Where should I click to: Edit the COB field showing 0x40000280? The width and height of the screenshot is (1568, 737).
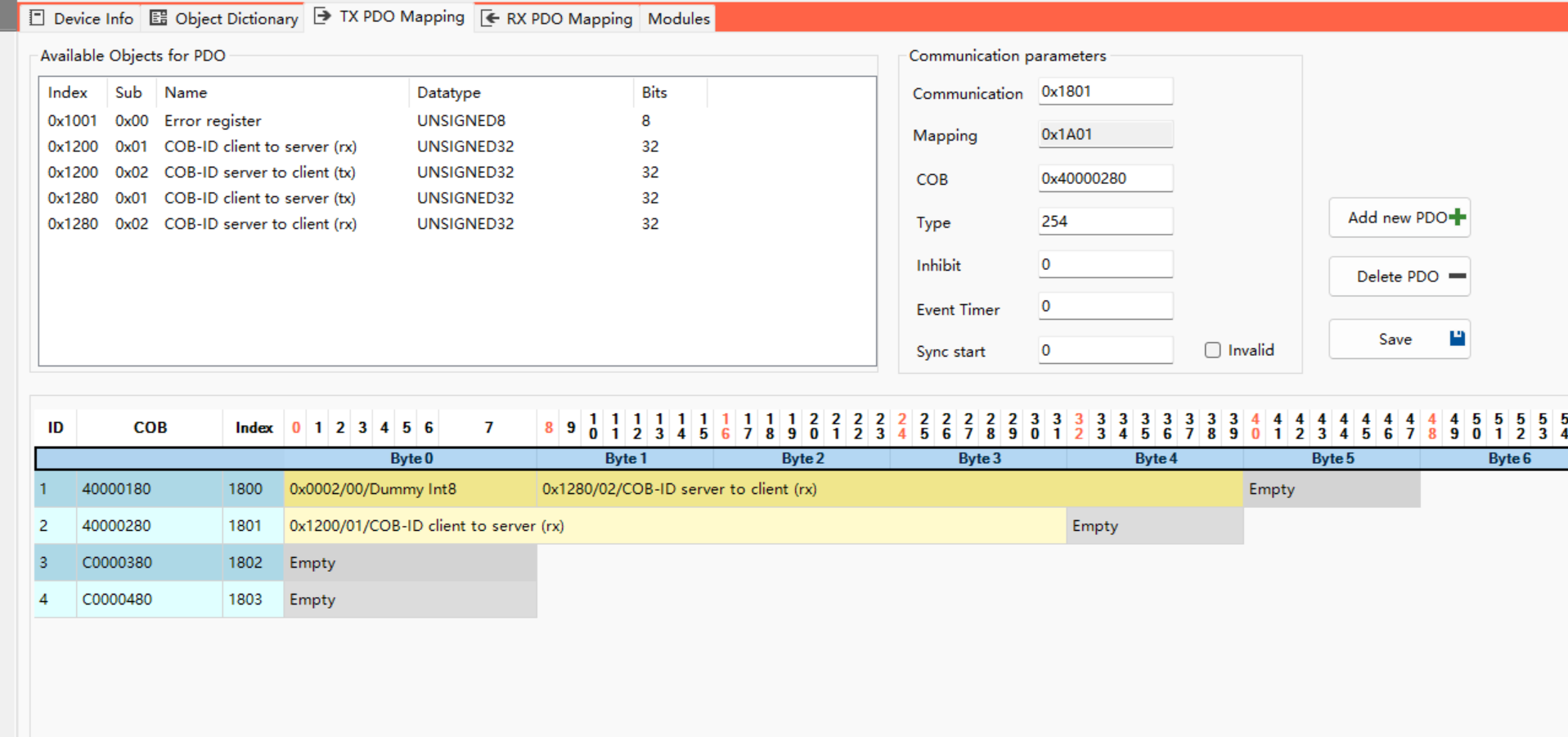tap(1105, 178)
